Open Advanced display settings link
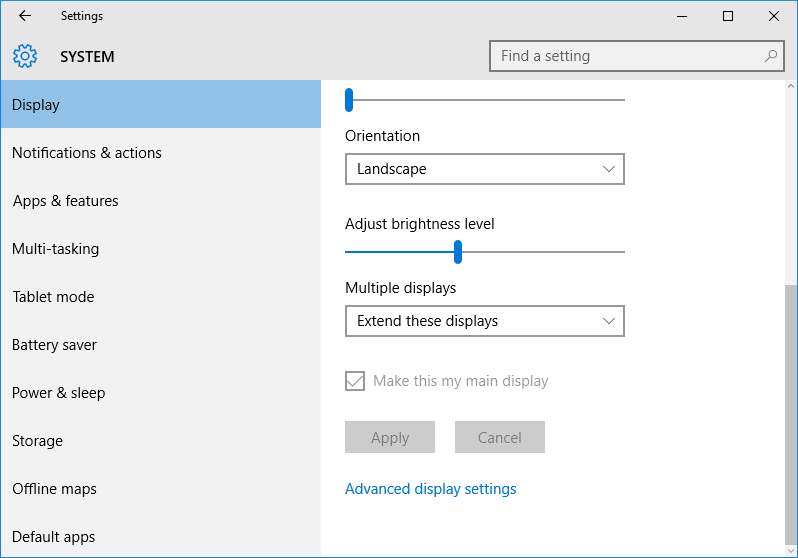798x558 pixels. click(431, 489)
